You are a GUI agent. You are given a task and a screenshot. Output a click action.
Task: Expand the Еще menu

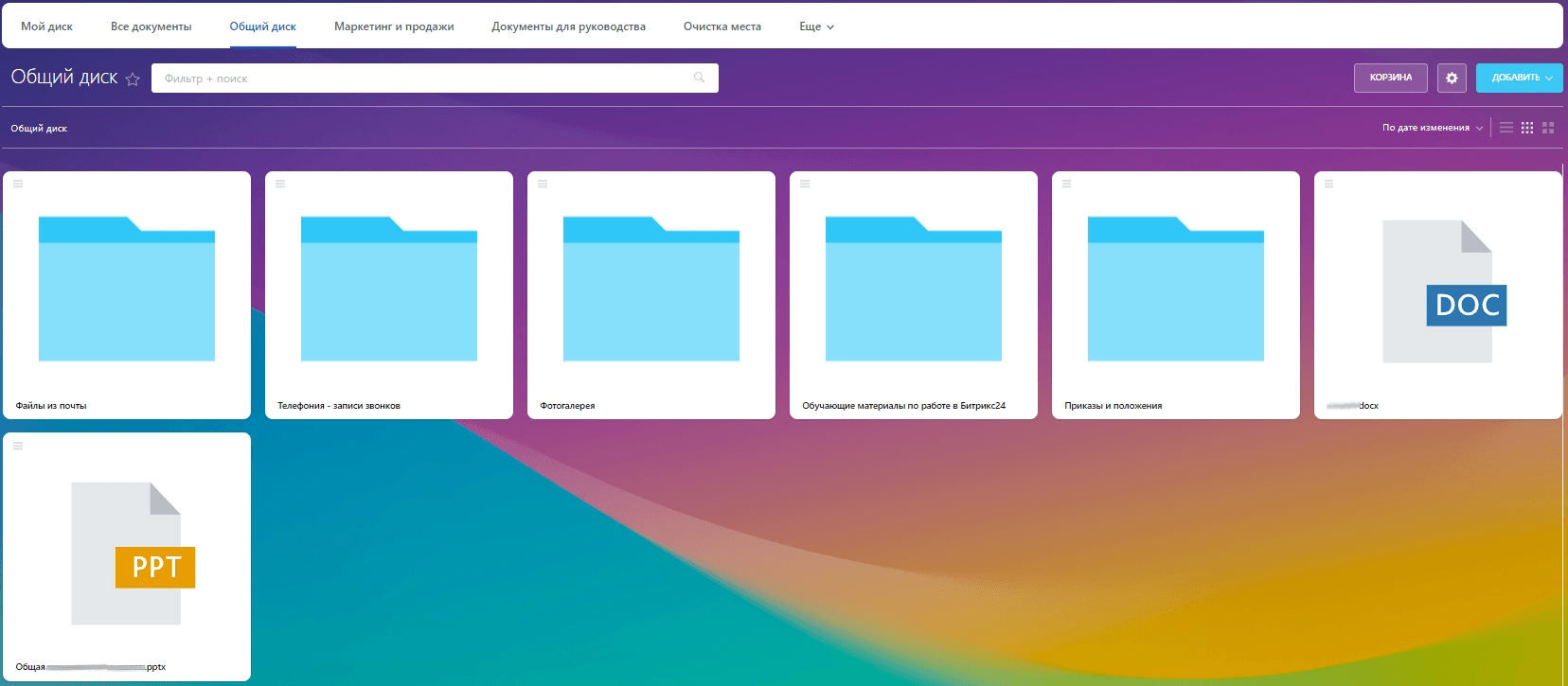pos(816,26)
